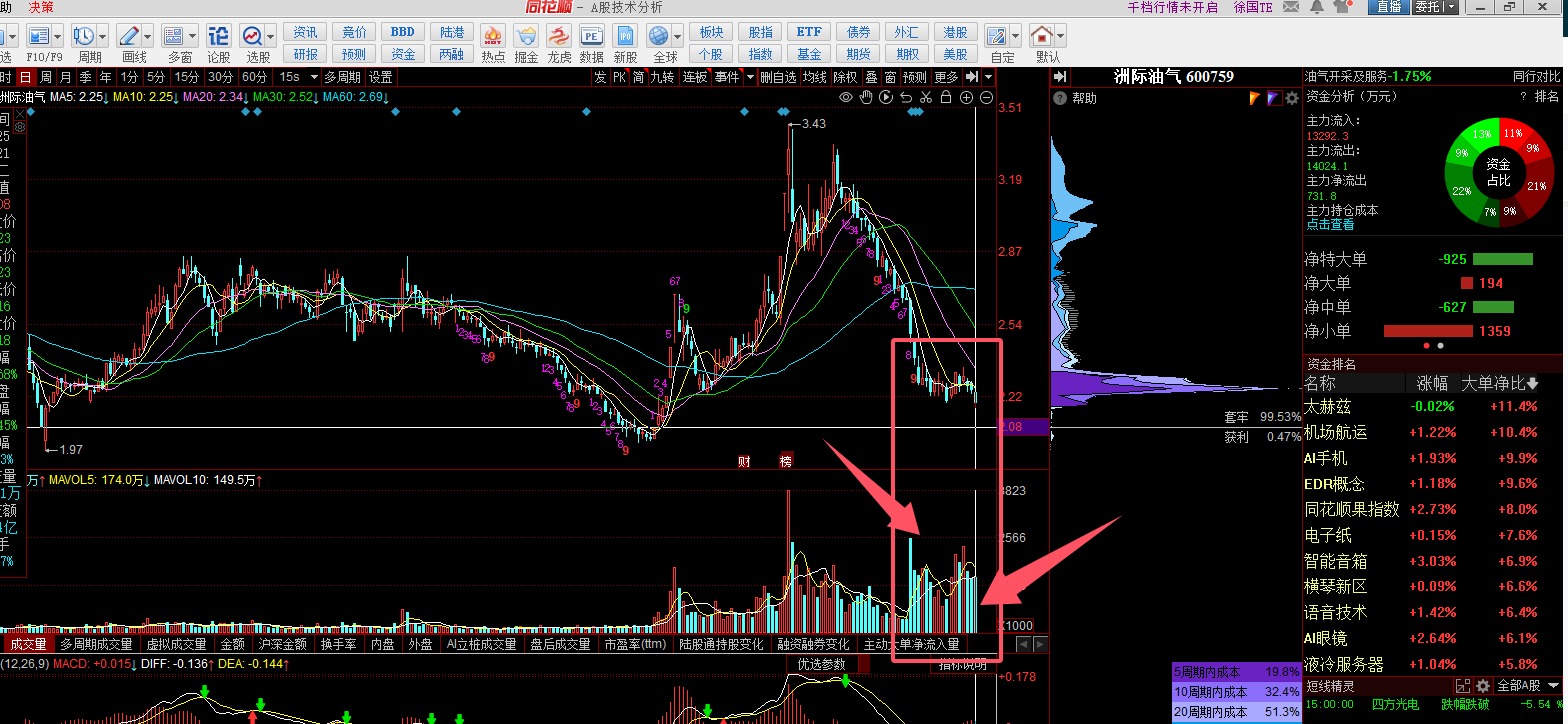1568x724 pixels.
Task: Open chip distribution settings gear icon
Action: pos(1292,98)
